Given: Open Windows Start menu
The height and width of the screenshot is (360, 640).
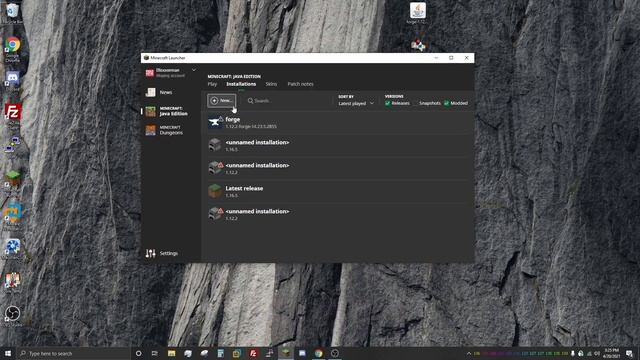Looking at the screenshot, I should tap(8, 353).
